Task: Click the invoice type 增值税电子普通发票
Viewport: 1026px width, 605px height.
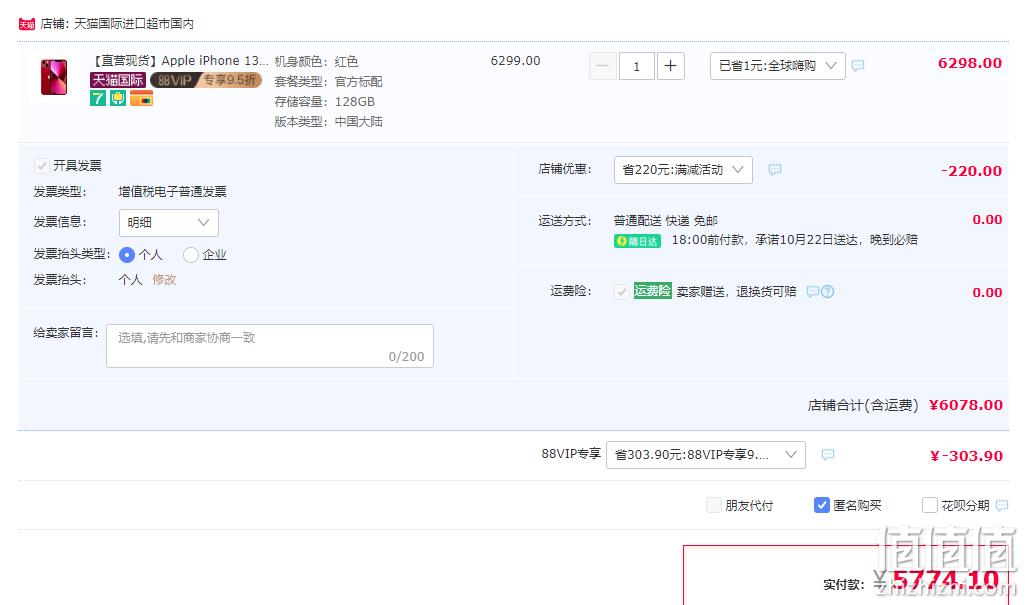Action: (x=173, y=192)
